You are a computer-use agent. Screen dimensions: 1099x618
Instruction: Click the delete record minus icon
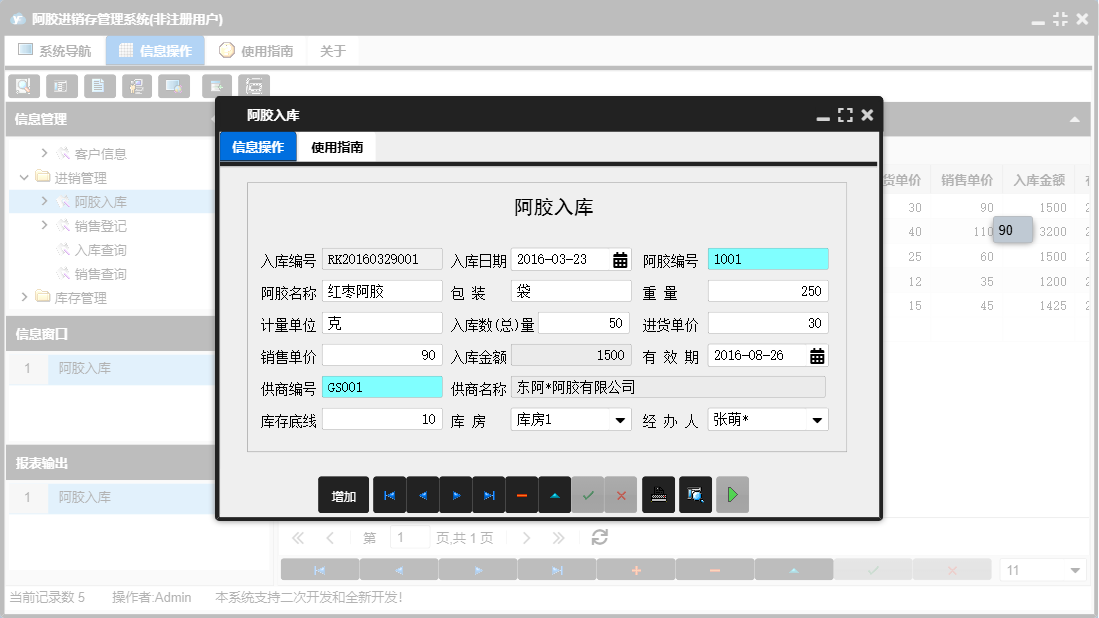click(521, 495)
